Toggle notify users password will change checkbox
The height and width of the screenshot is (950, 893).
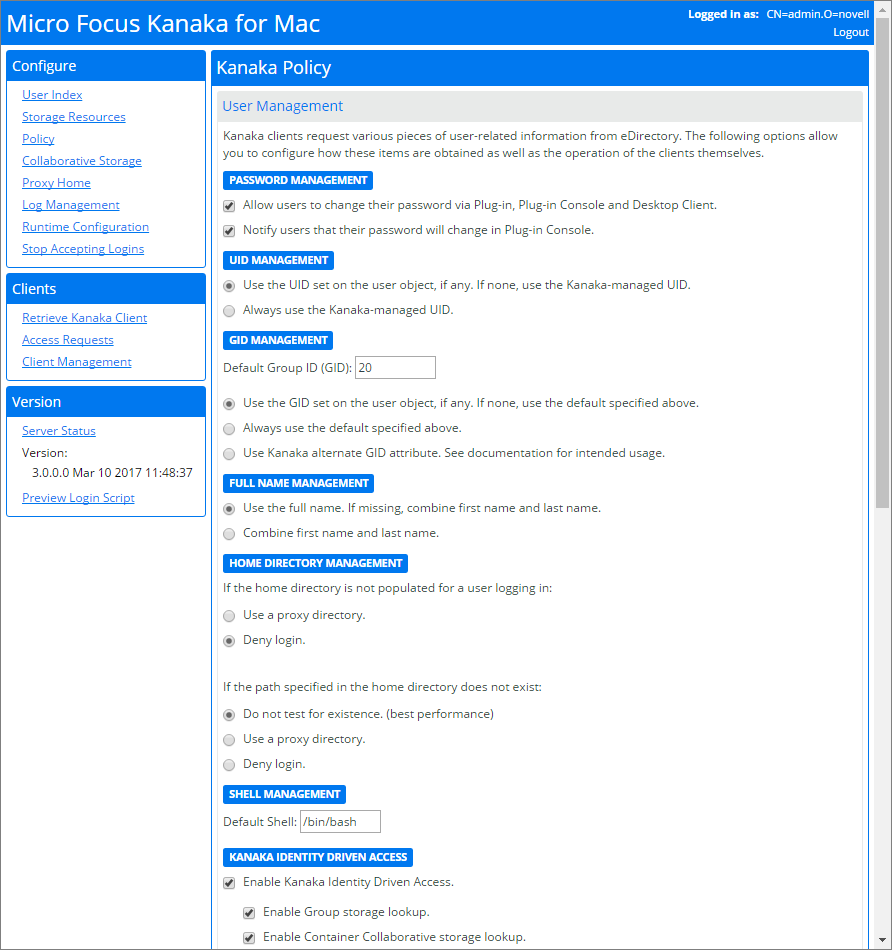(229, 231)
